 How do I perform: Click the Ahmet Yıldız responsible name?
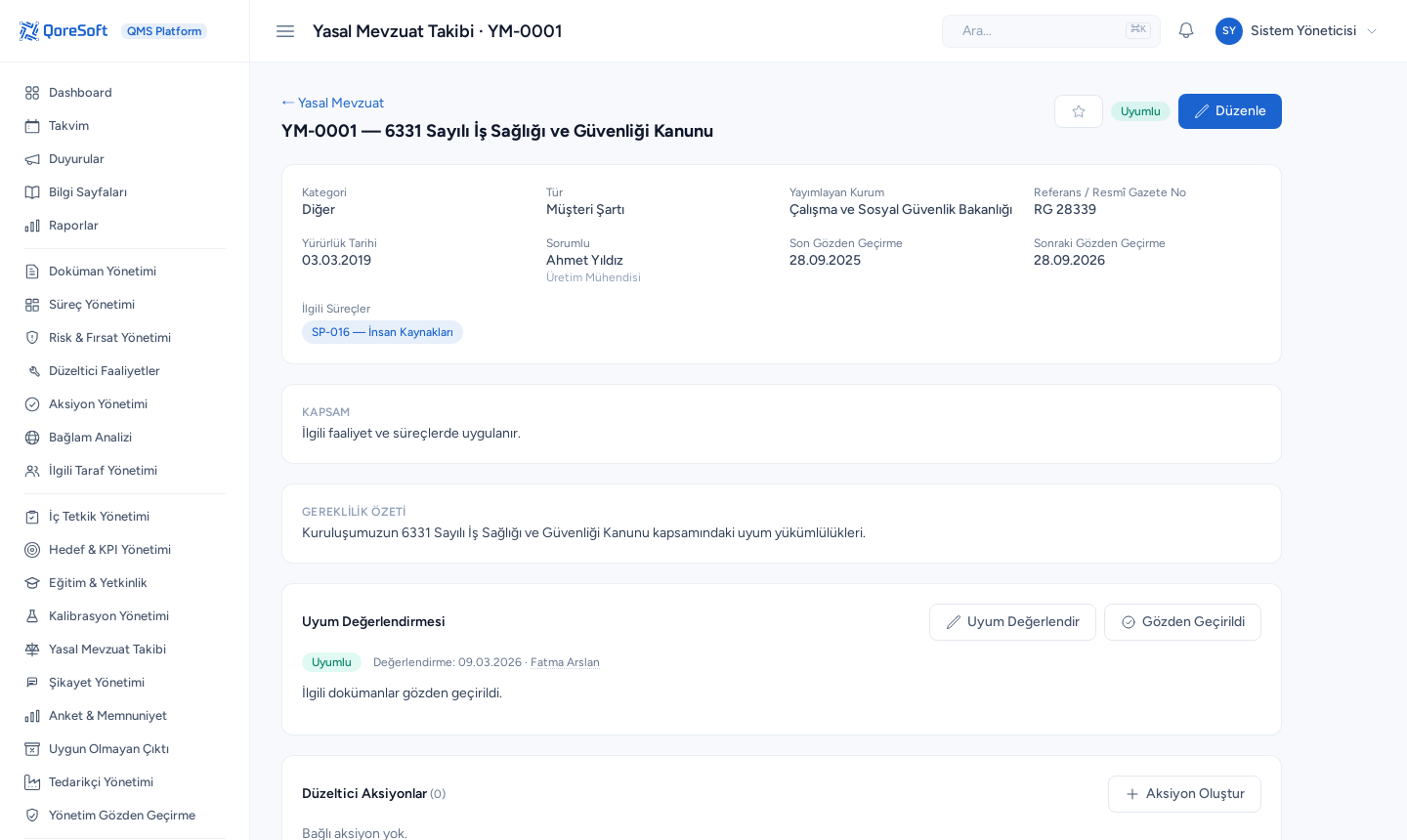[584, 260]
